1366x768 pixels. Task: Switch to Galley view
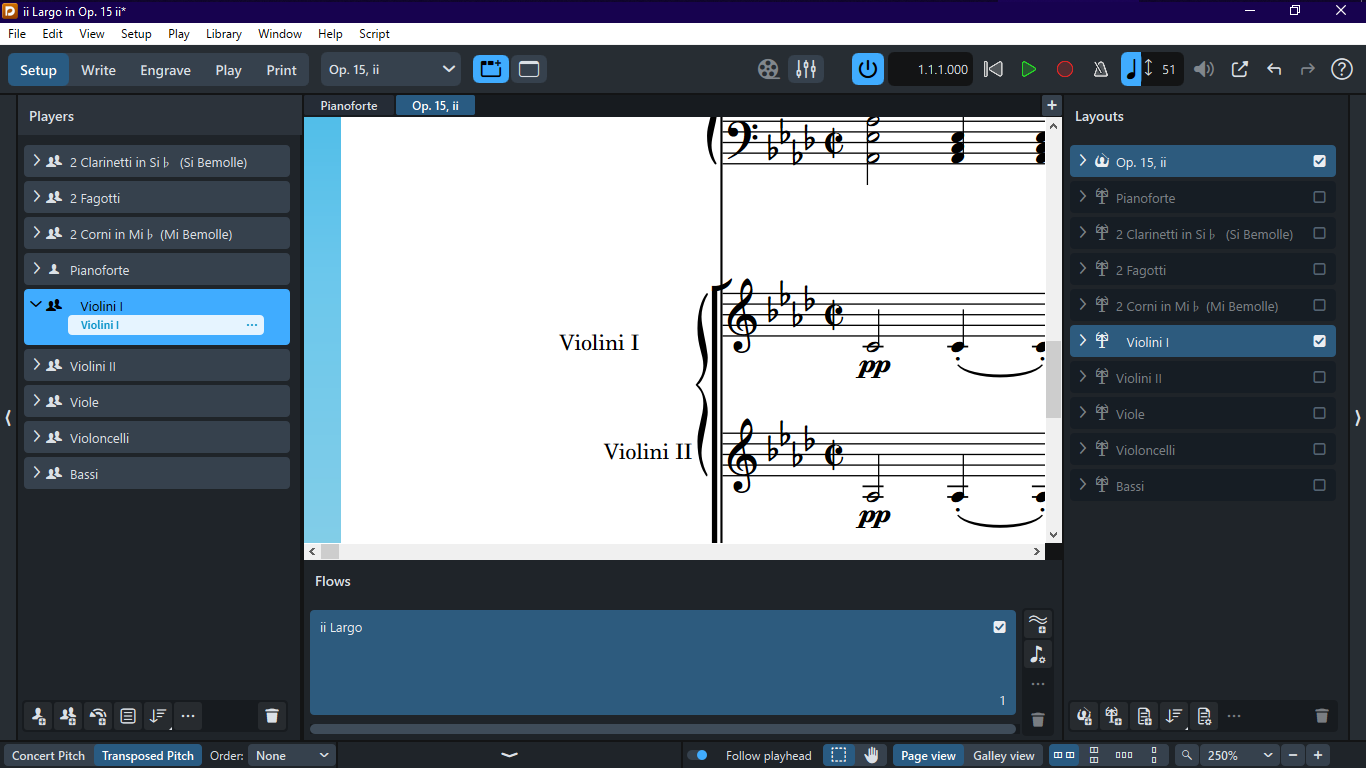pos(1004,755)
